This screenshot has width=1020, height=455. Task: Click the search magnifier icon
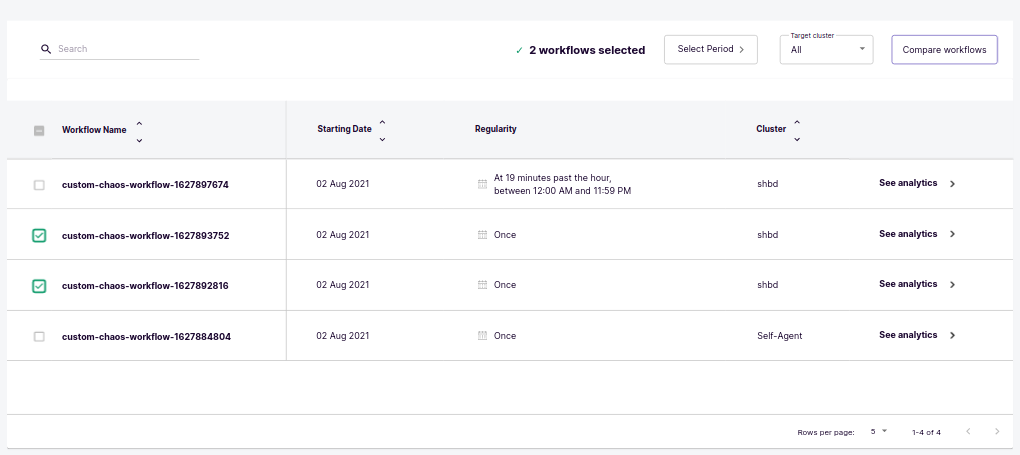45,49
